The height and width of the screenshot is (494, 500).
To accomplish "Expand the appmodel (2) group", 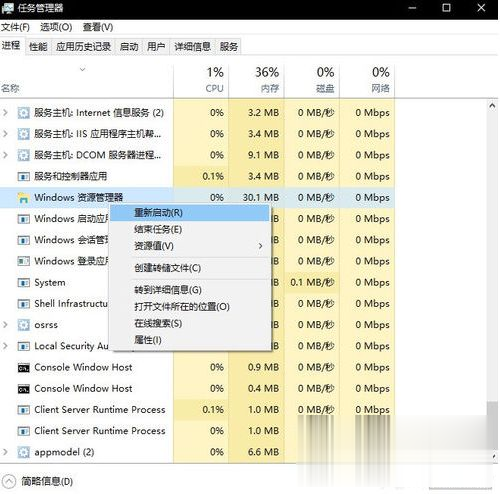I will 5,452.
